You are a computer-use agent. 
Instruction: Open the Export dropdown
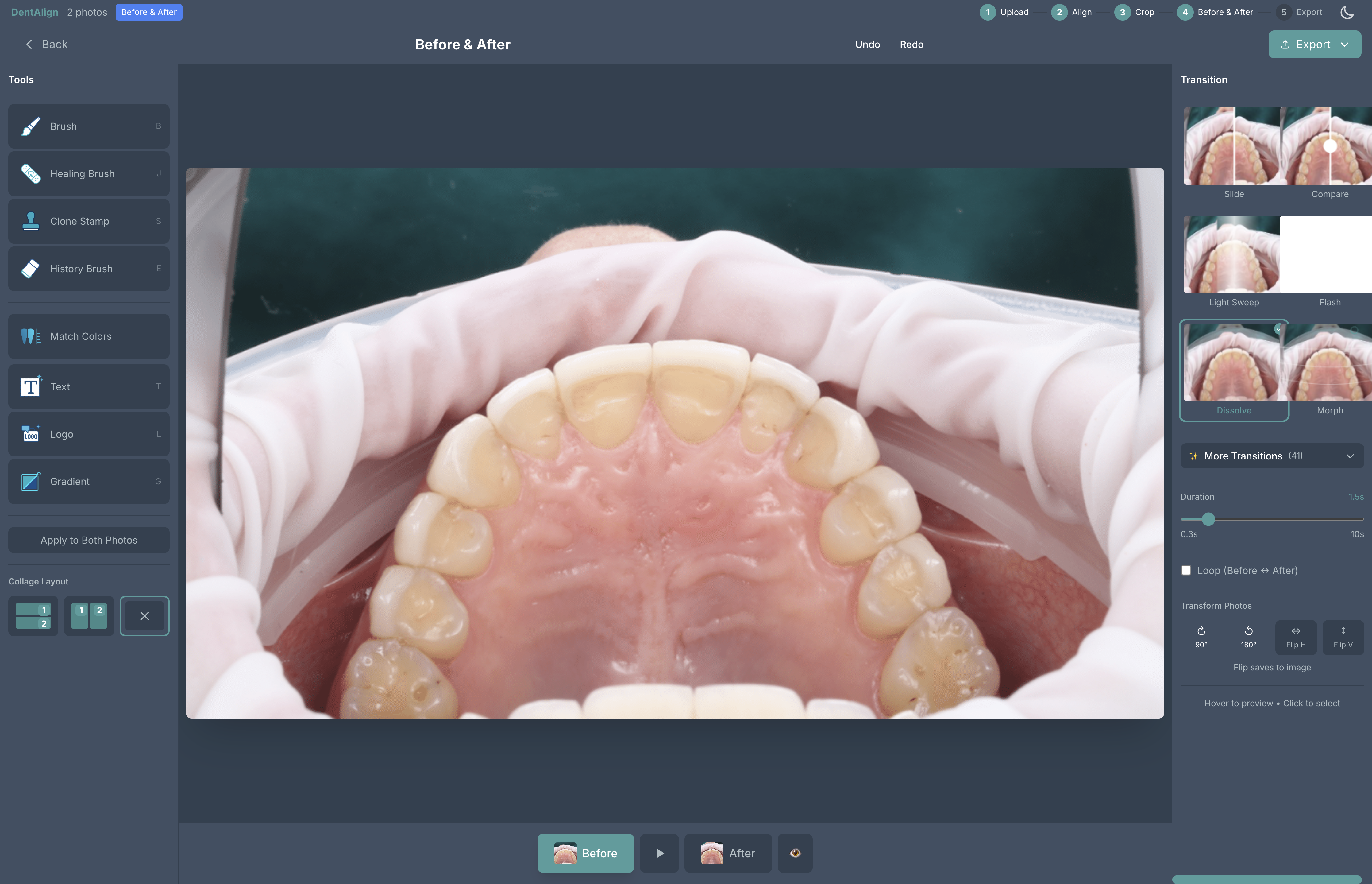click(x=1314, y=44)
